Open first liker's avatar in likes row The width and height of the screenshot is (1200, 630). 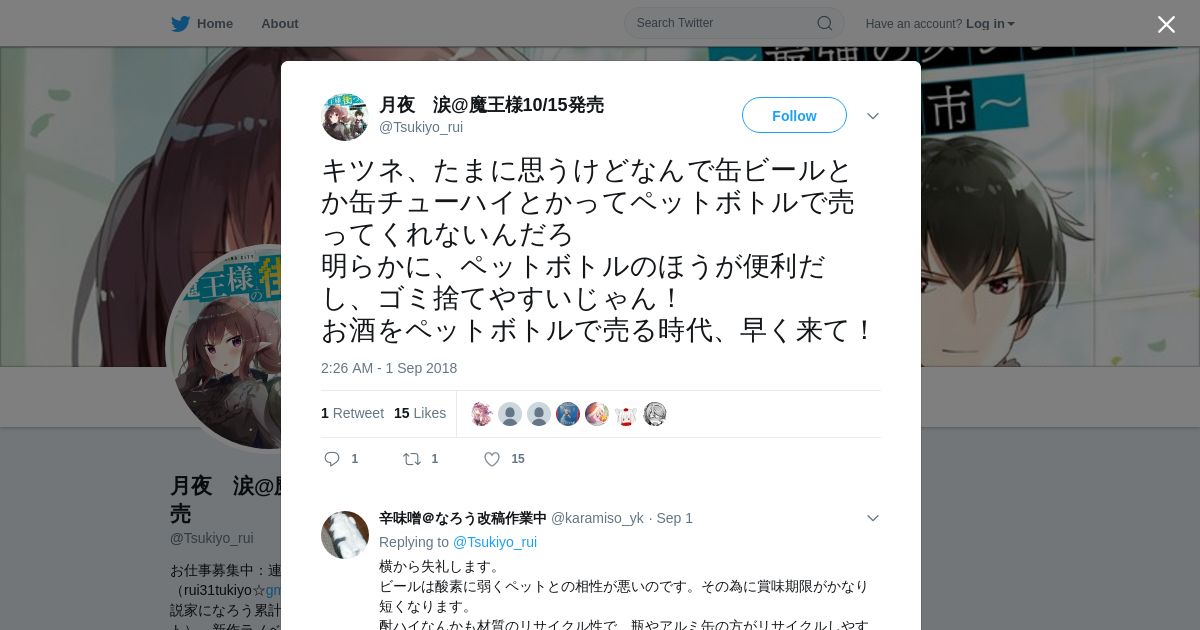[x=481, y=414]
